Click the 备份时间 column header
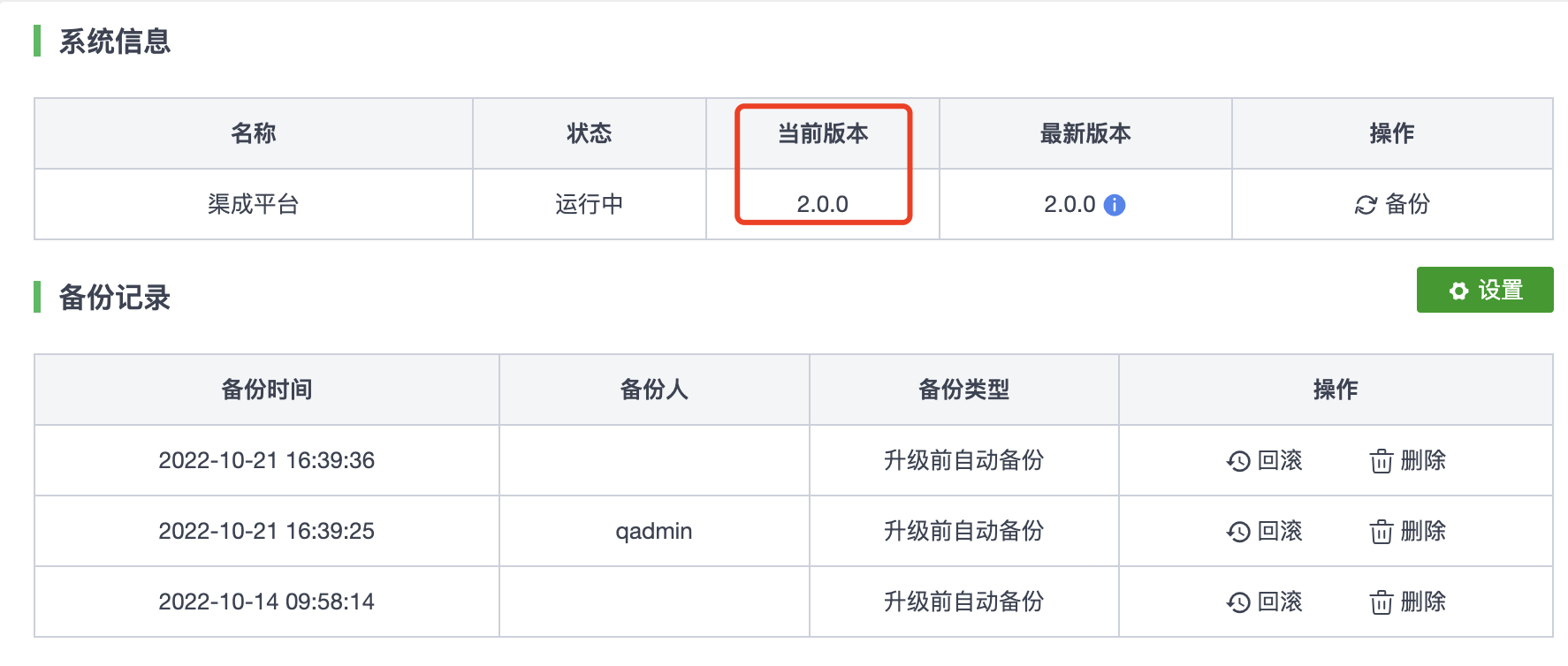 (266, 390)
